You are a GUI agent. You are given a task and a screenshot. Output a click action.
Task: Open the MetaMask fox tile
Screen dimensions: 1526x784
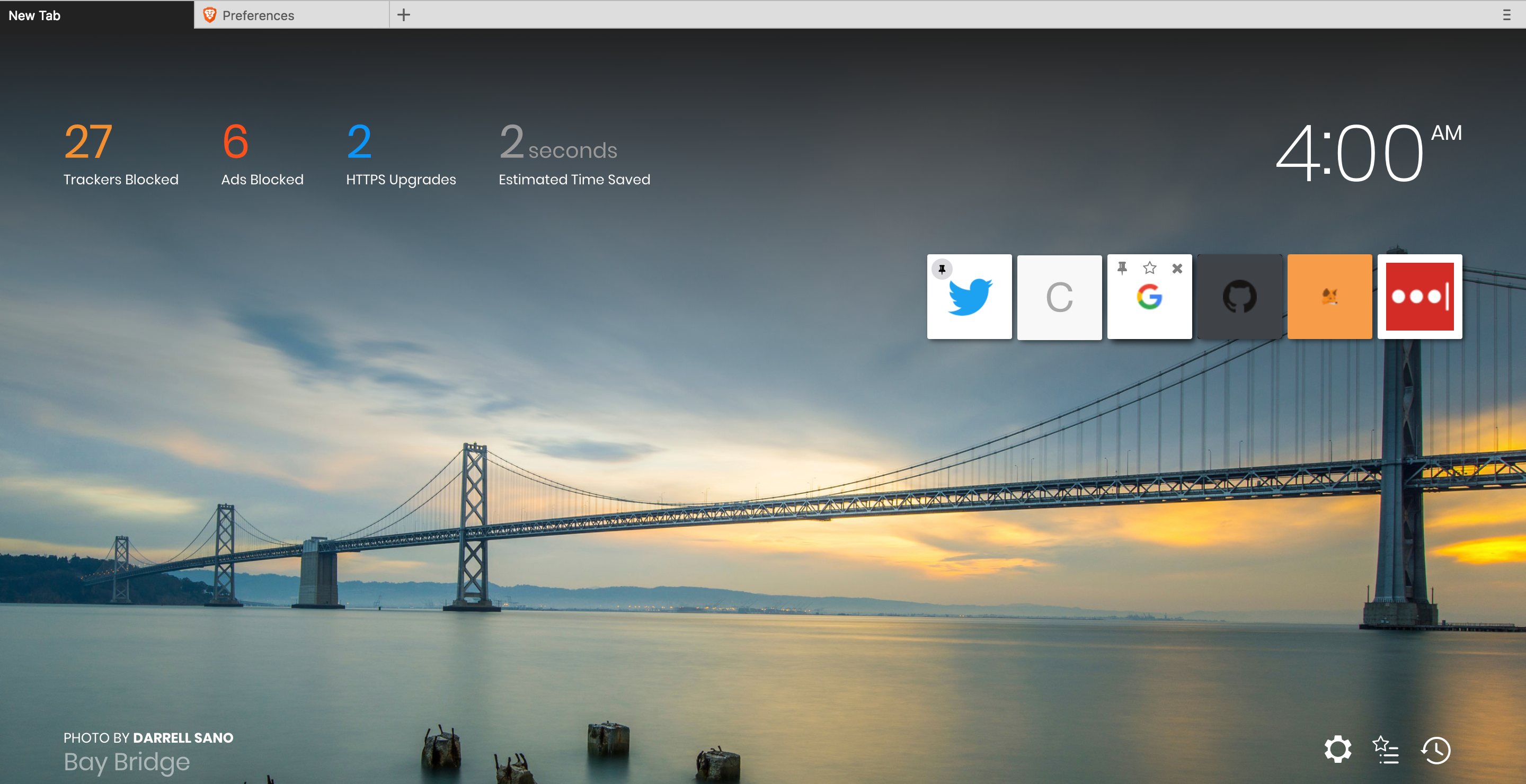coord(1329,297)
